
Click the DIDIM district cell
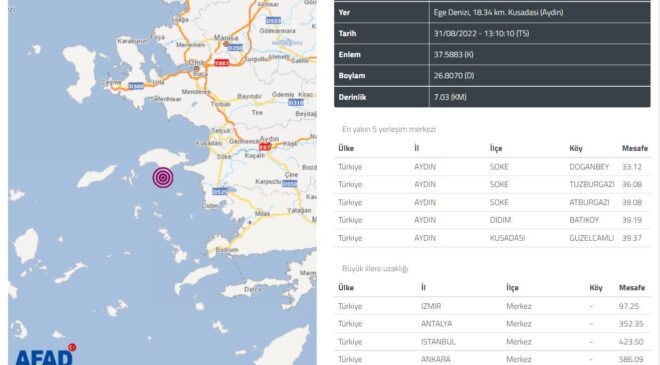point(500,220)
